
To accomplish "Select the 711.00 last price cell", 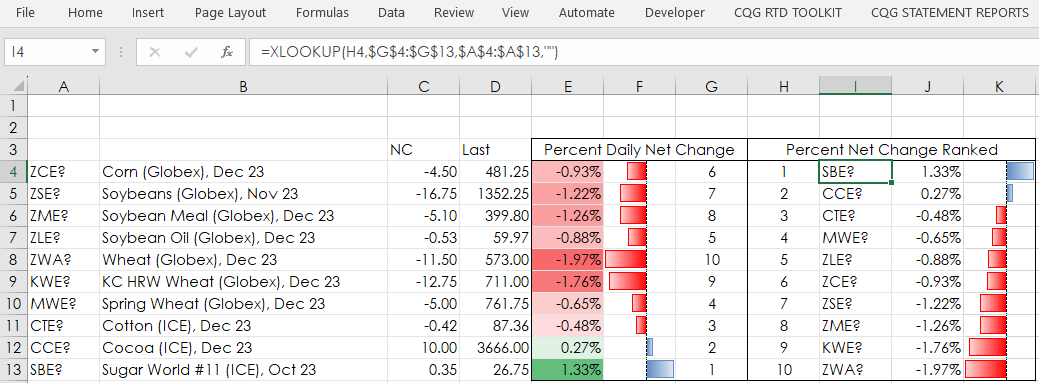I will [495, 282].
